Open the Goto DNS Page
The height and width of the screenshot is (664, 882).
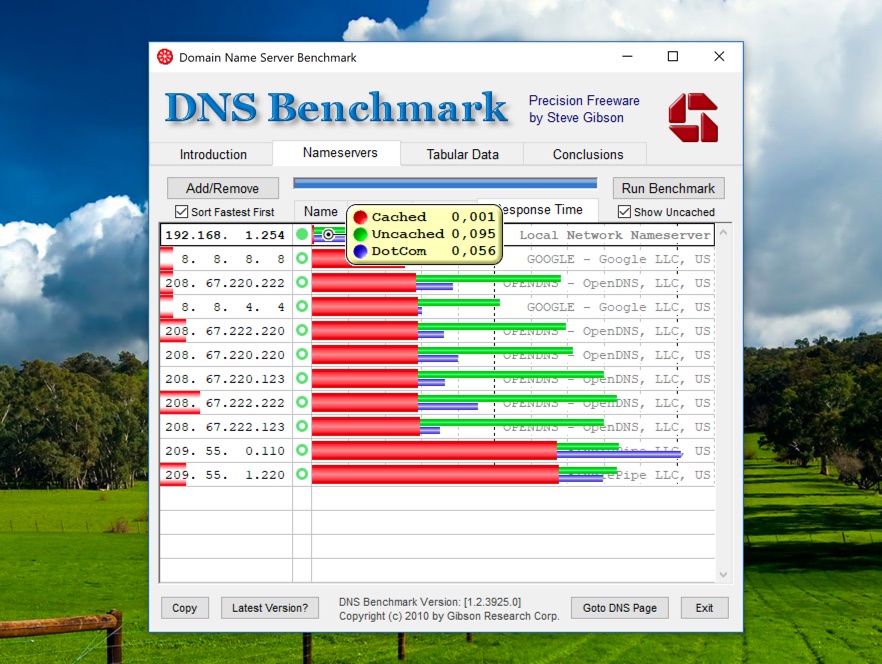click(619, 607)
